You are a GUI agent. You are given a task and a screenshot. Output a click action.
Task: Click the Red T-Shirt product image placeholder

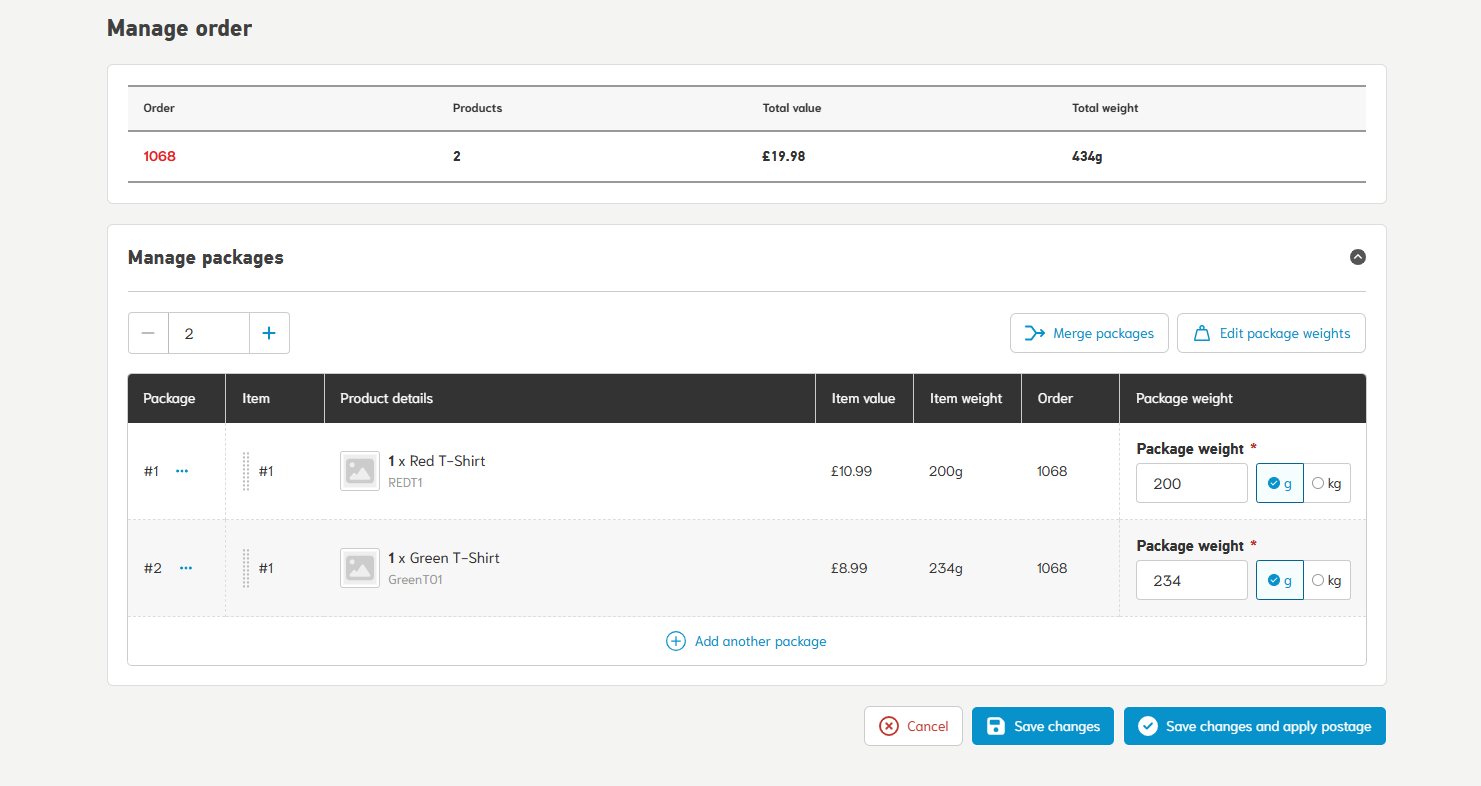coord(360,471)
